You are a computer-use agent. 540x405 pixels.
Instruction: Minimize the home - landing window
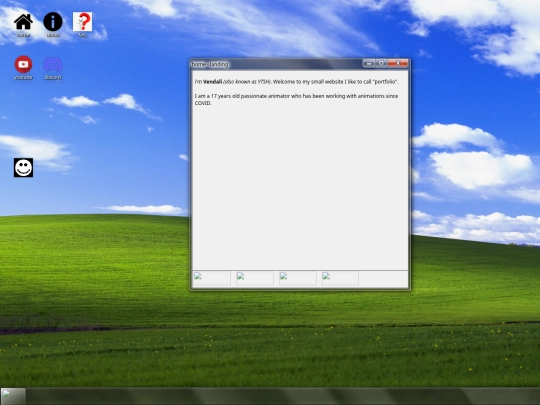[x=368, y=63]
